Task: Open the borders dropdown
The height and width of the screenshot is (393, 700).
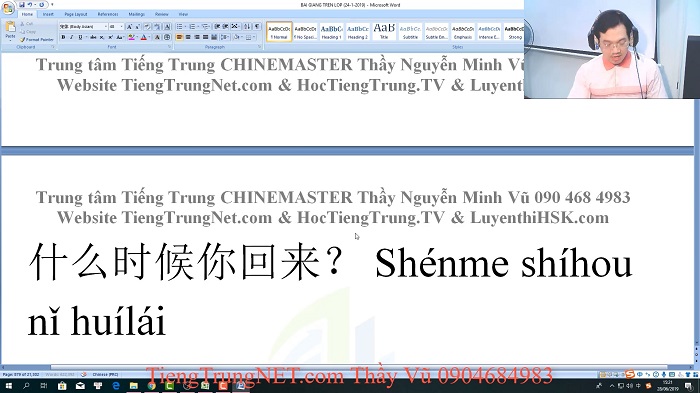Action: [x=254, y=37]
